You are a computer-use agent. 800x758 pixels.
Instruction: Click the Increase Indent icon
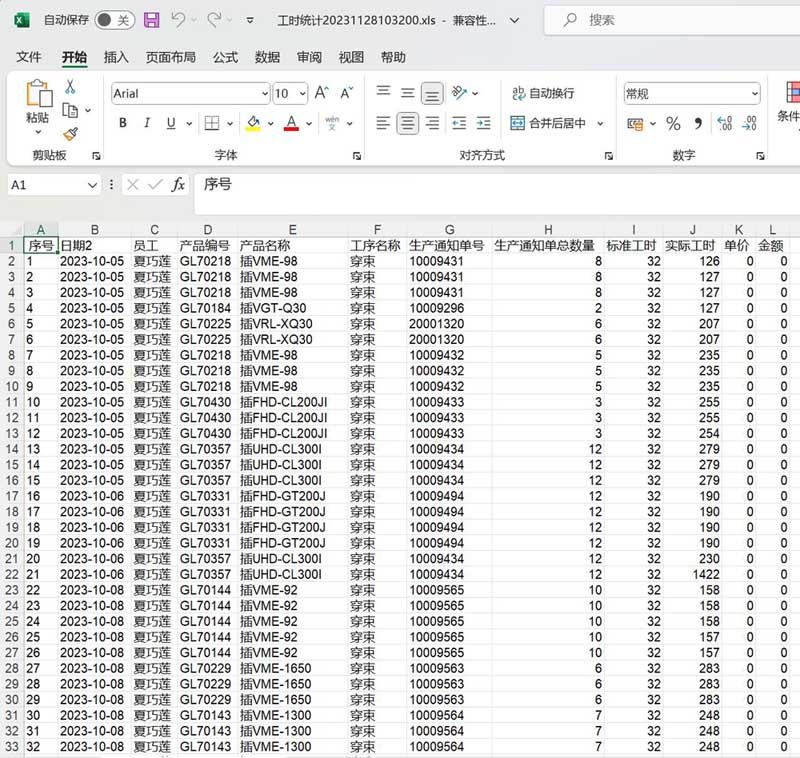click(x=484, y=124)
